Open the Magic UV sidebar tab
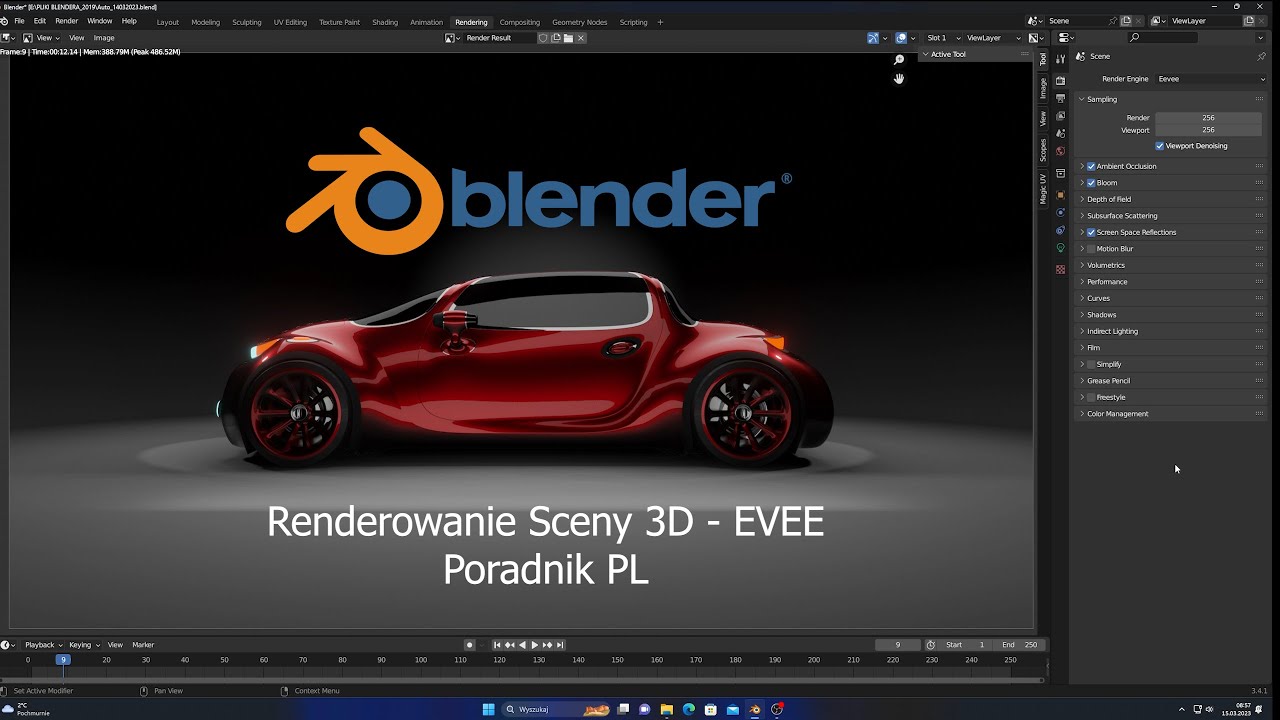This screenshot has width=1280, height=720. coord(1043,189)
